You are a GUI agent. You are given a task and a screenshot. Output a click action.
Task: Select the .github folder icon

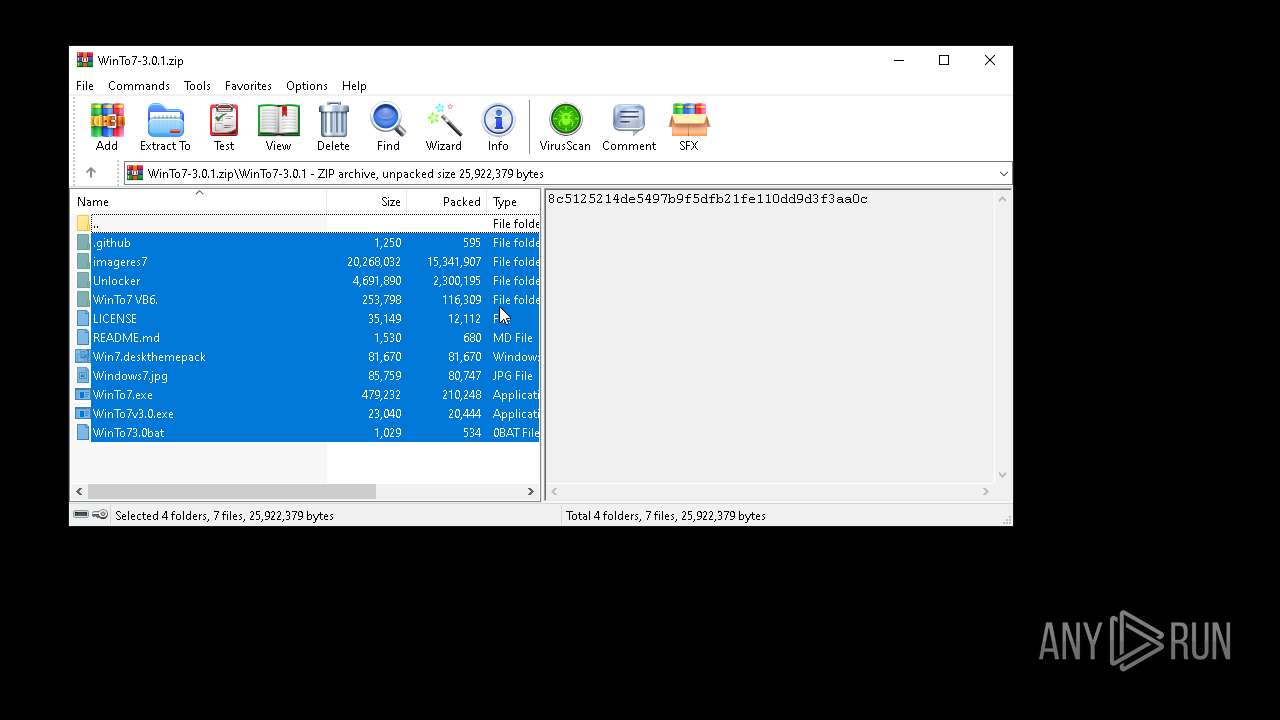click(83, 243)
